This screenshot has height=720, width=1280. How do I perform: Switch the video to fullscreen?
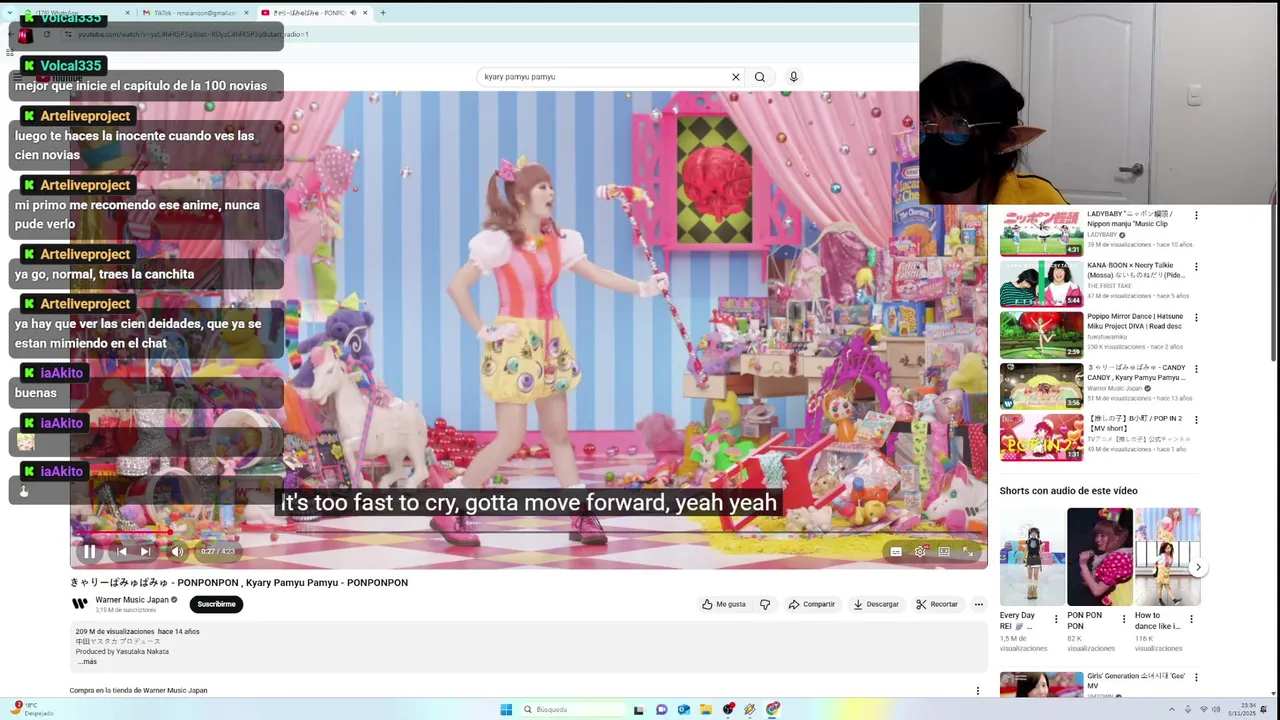(x=968, y=551)
